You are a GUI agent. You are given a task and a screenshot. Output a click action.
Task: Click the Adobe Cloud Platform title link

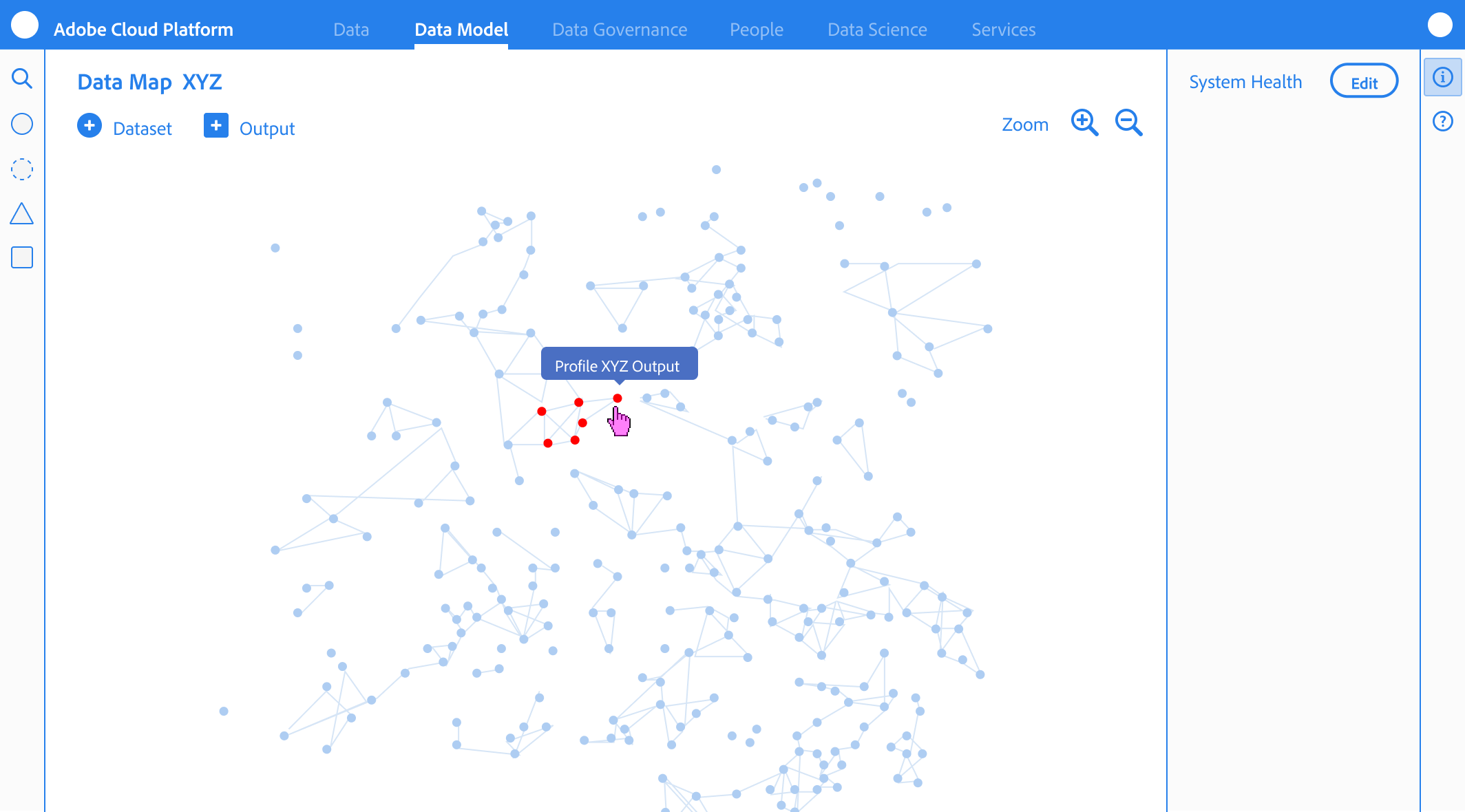(x=143, y=30)
